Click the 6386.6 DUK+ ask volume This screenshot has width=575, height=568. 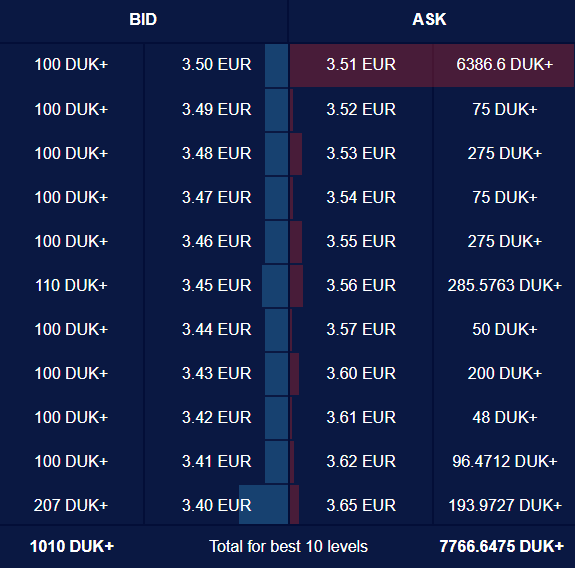coord(505,65)
